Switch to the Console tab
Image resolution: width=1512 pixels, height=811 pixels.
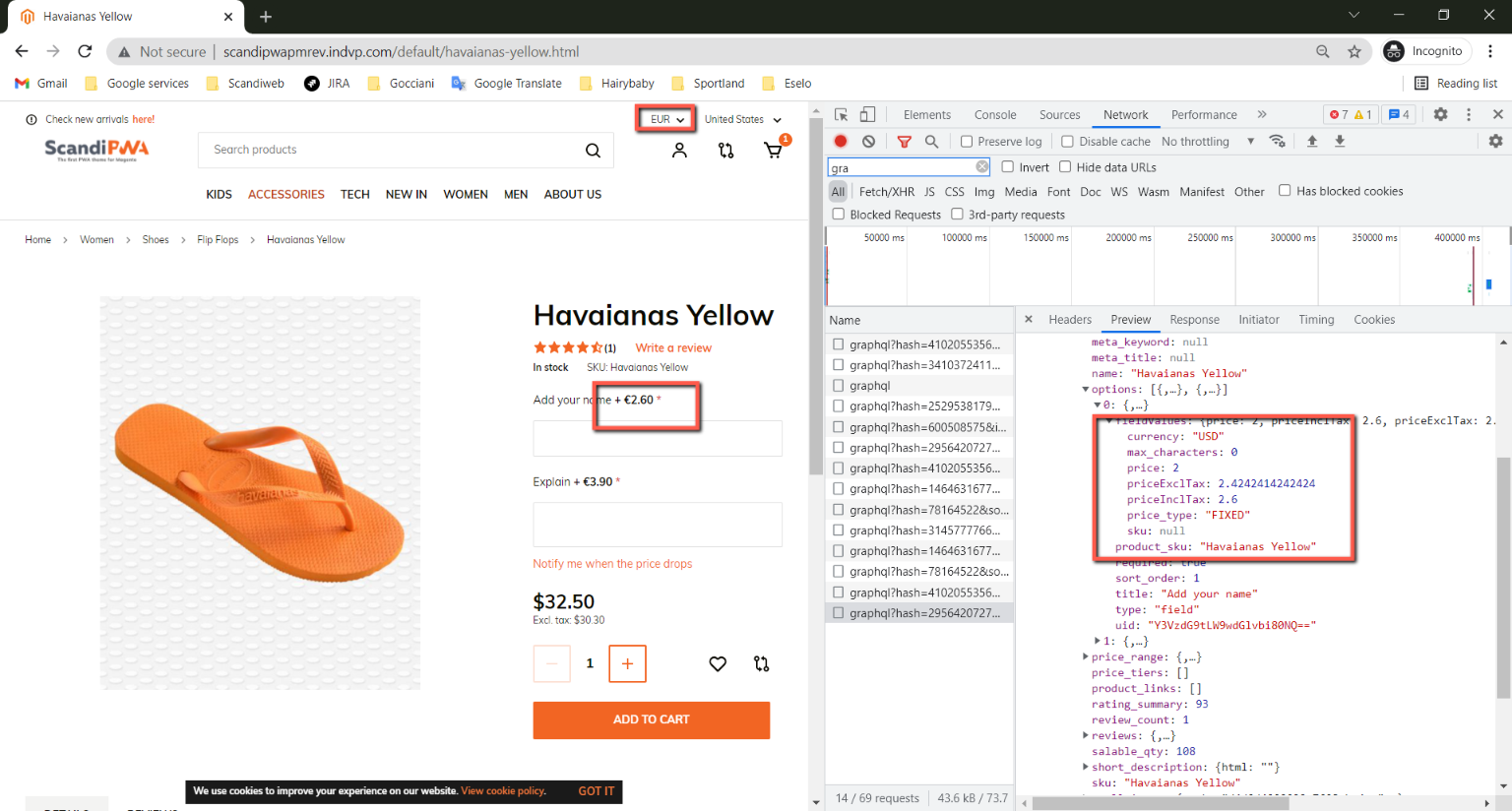click(995, 115)
